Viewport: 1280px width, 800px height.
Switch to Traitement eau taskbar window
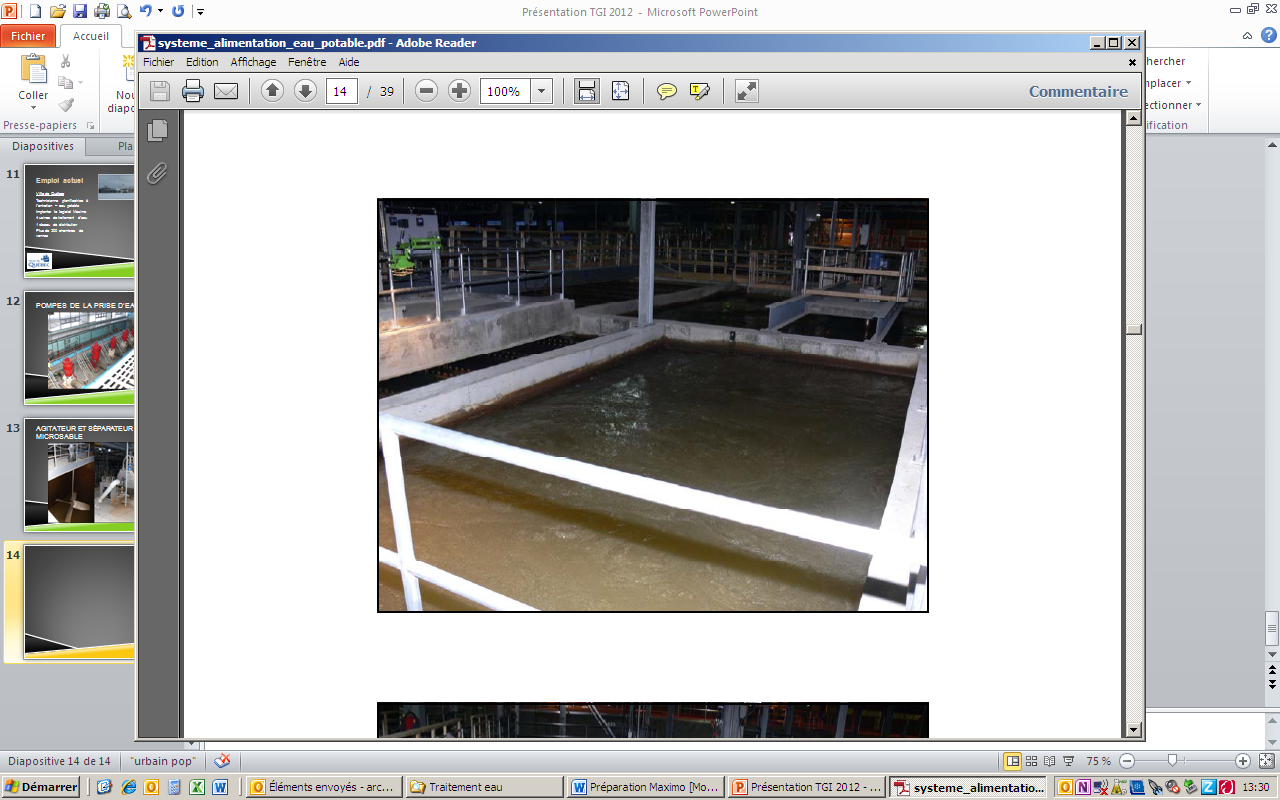click(483, 787)
